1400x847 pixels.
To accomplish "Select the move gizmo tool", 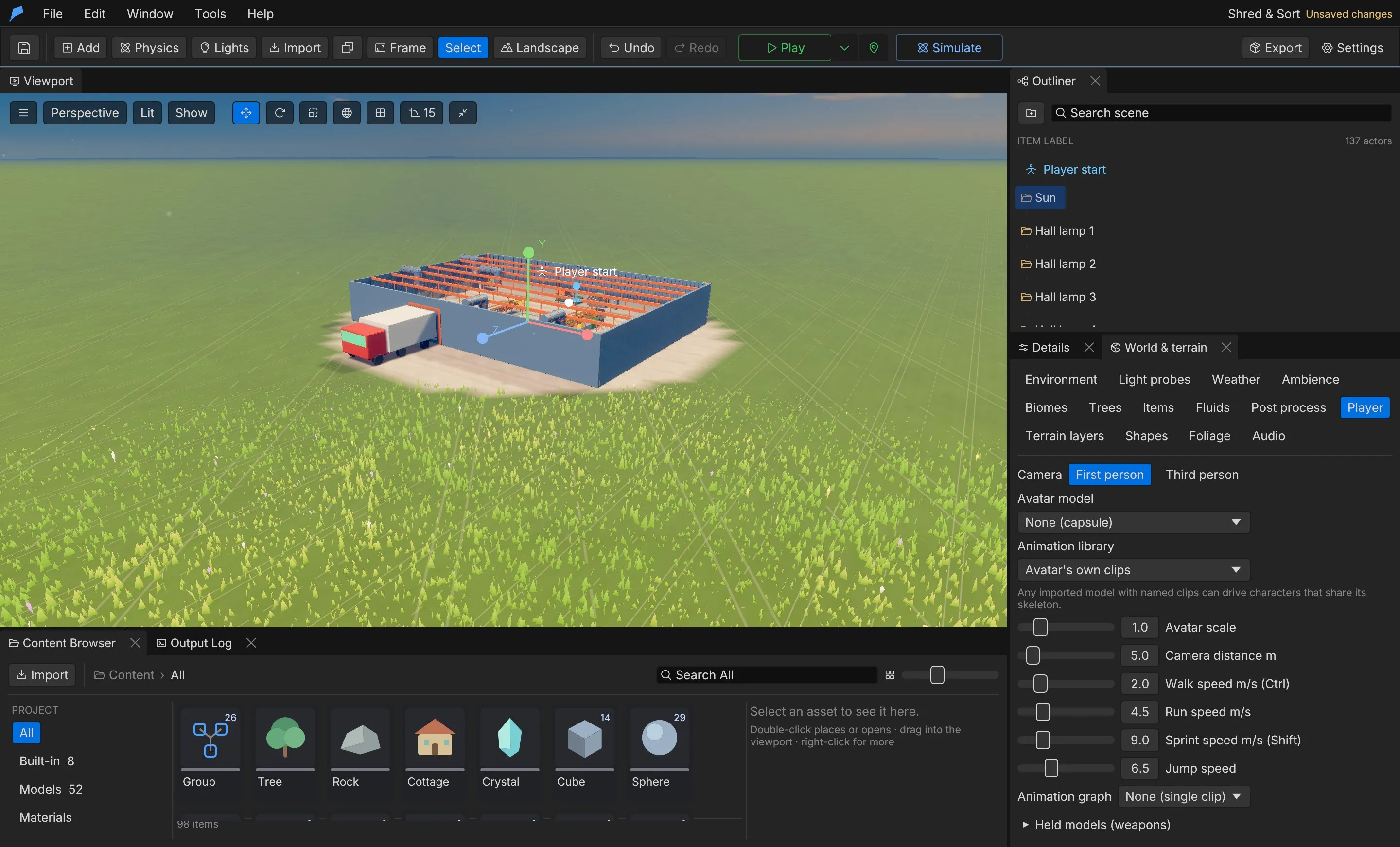I will click(x=246, y=113).
